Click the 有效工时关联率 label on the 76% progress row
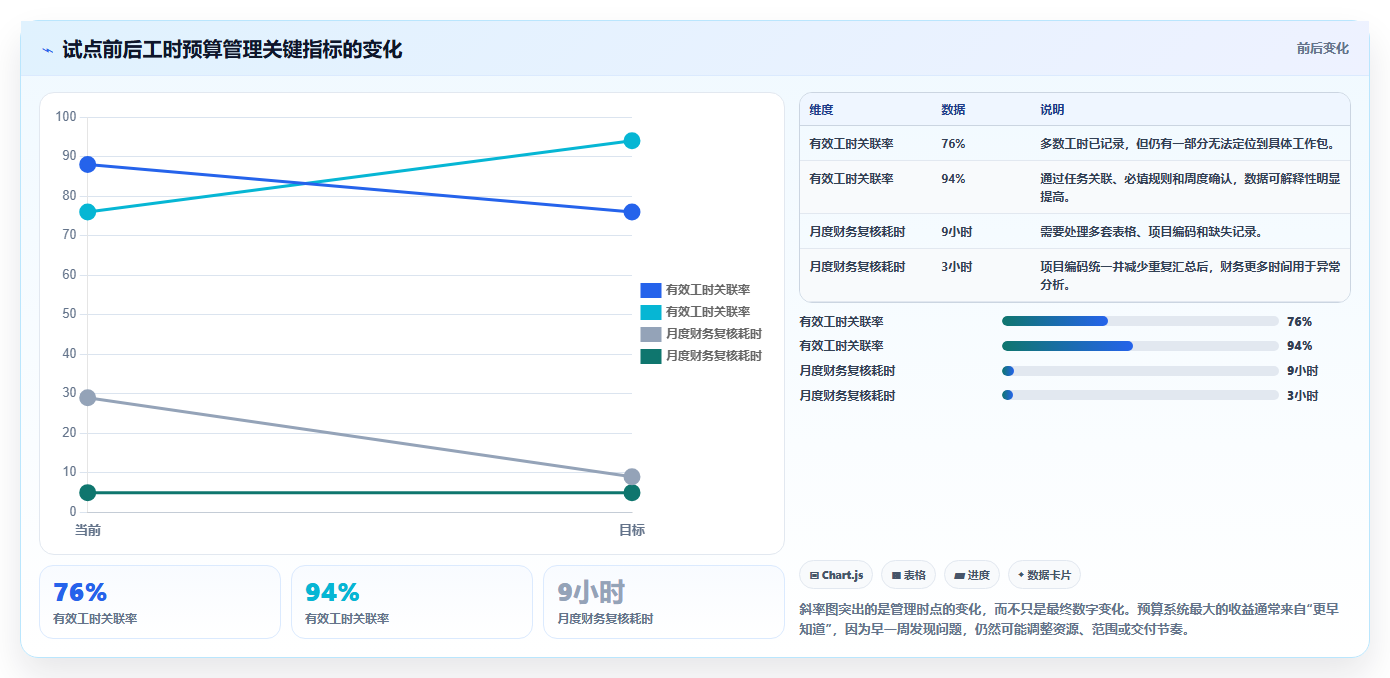This screenshot has width=1390, height=678. pyautogui.click(x=842, y=322)
